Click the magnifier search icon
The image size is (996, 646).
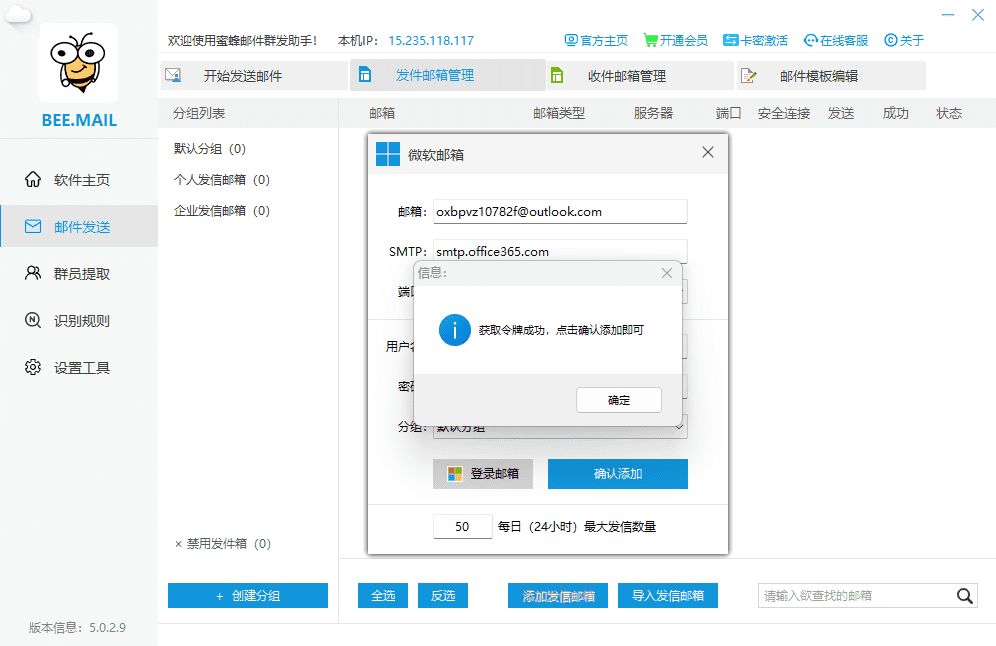(x=964, y=596)
